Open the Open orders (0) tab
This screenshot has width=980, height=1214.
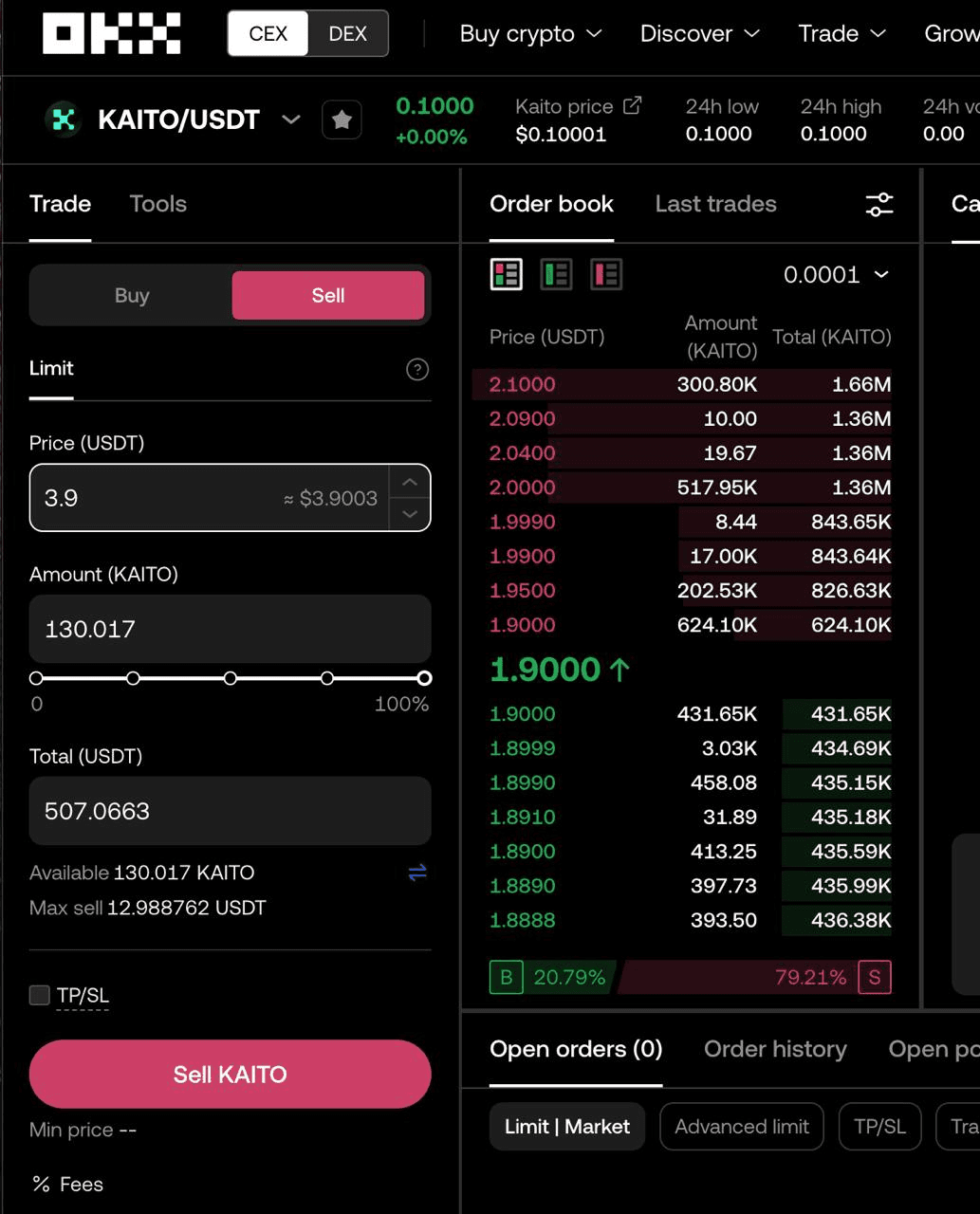pos(576,1049)
